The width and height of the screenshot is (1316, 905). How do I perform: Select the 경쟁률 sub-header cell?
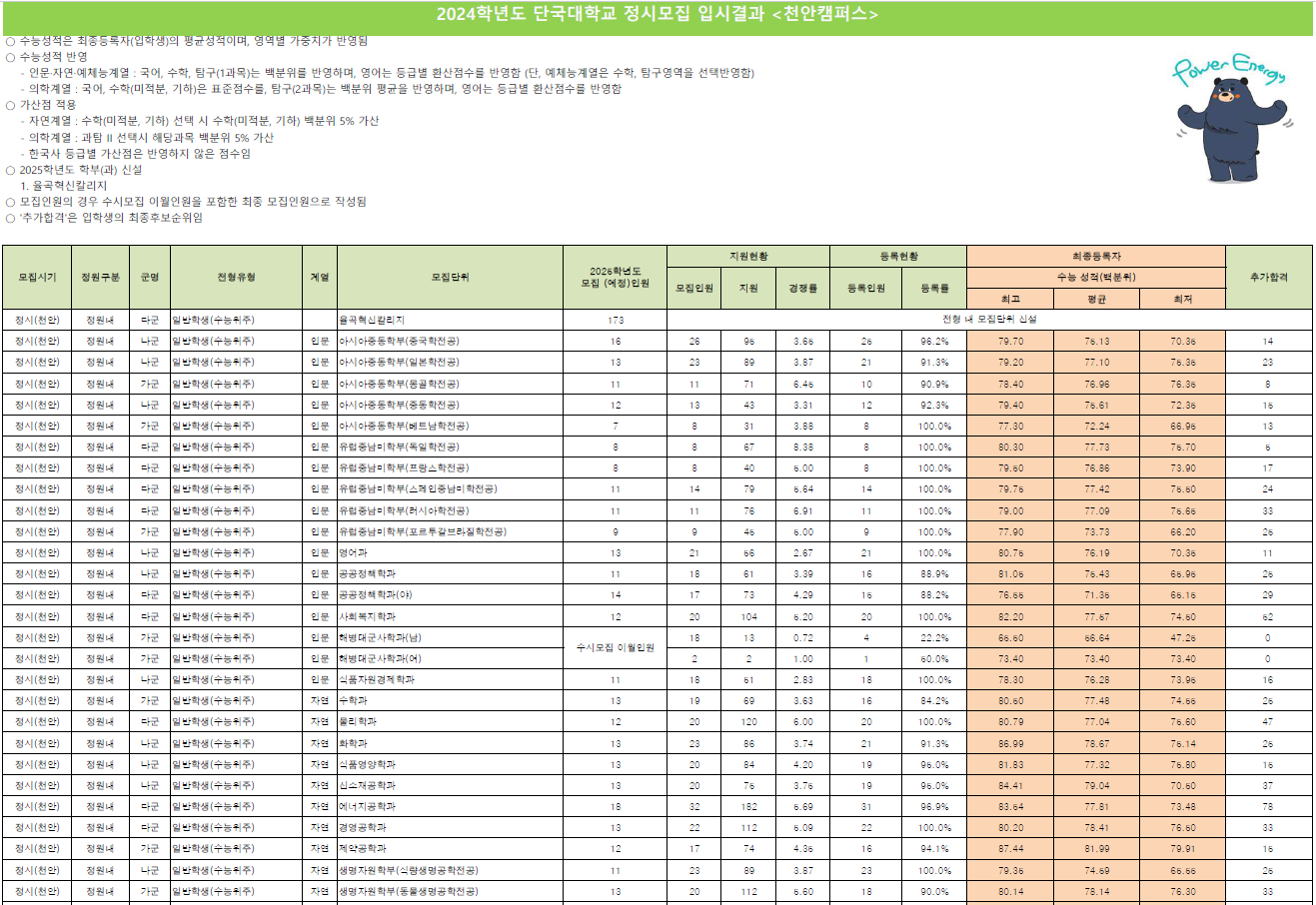pyautogui.click(x=803, y=288)
